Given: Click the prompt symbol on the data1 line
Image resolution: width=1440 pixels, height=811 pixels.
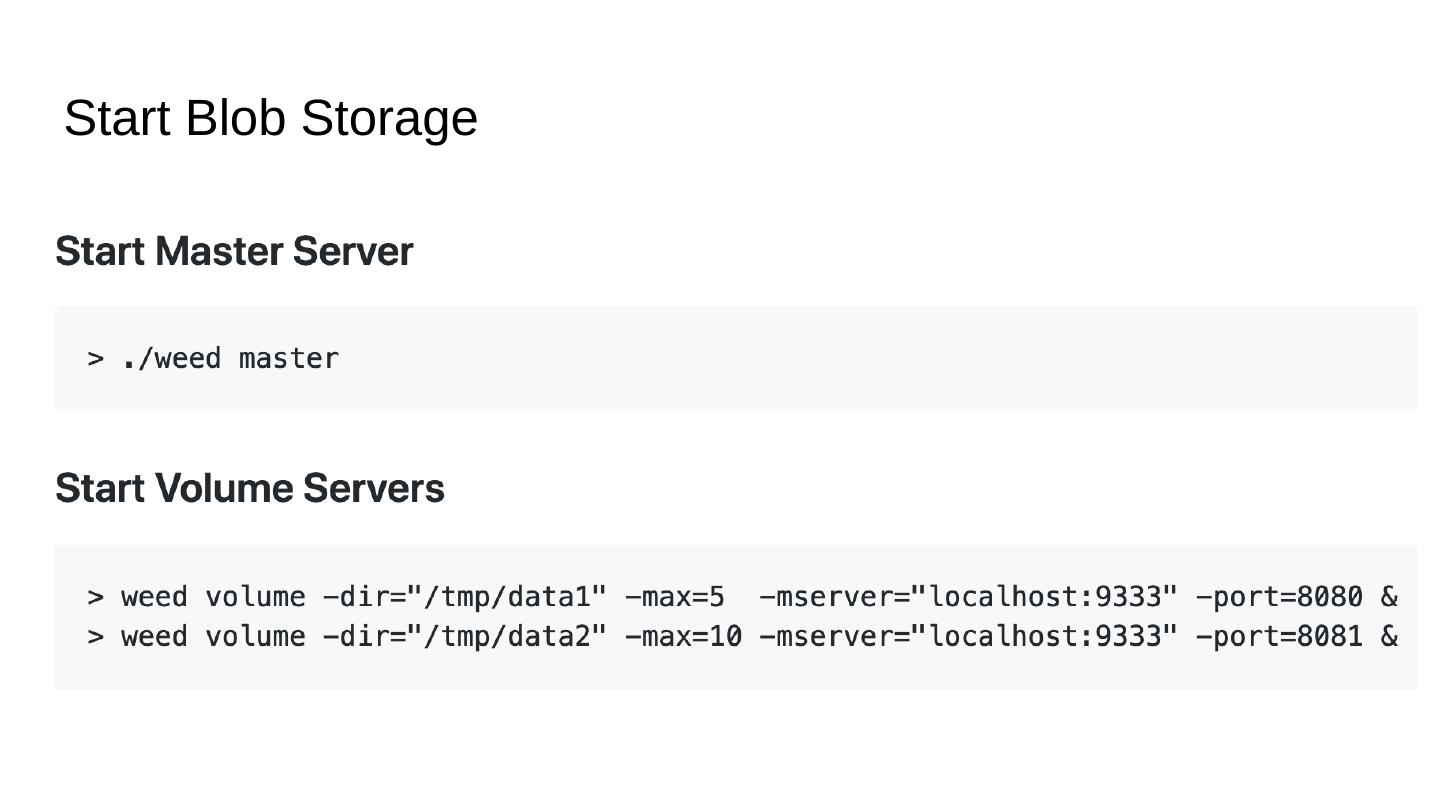Looking at the screenshot, I should pyautogui.click(x=96, y=597).
